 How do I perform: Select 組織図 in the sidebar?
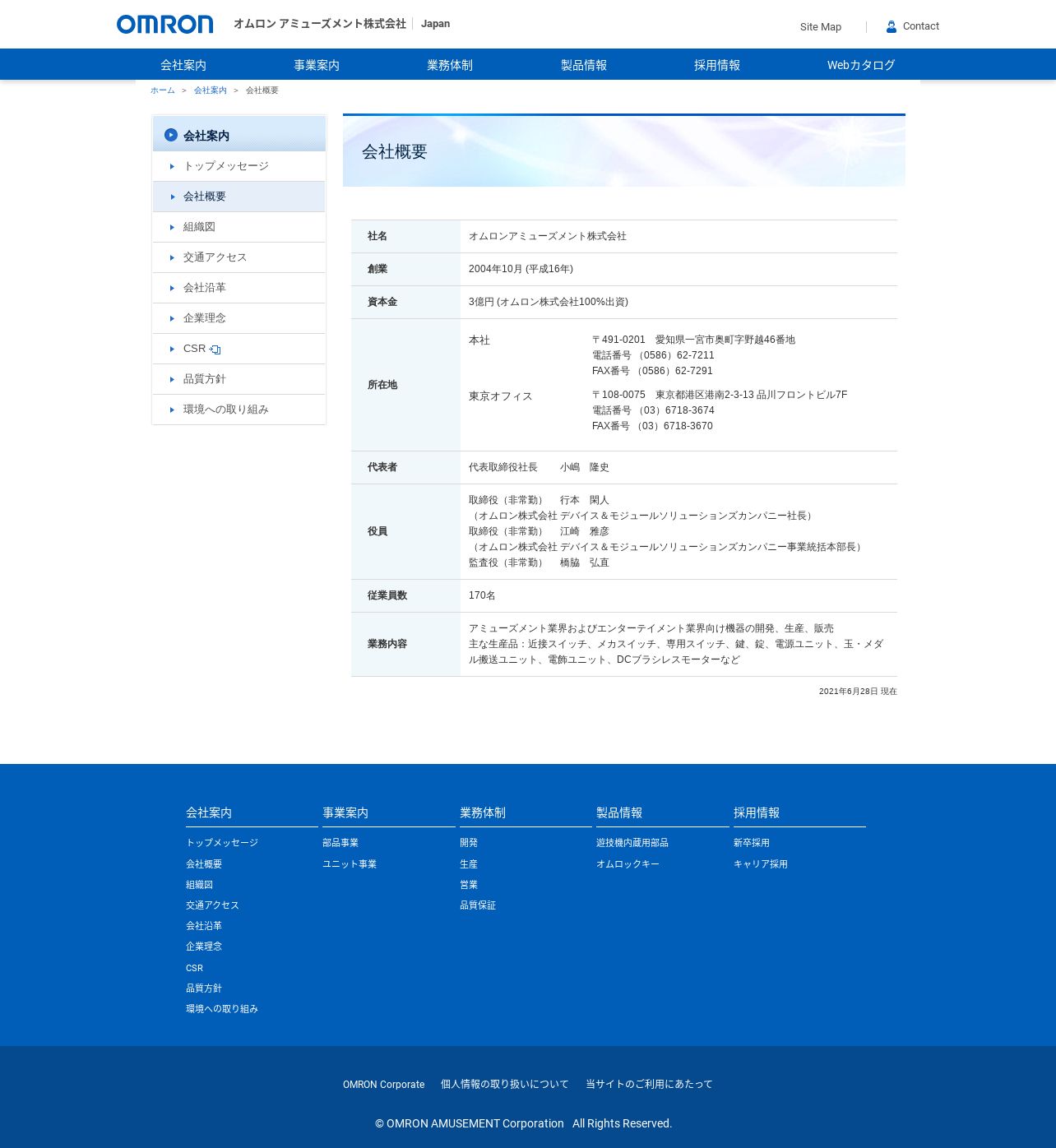click(239, 227)
